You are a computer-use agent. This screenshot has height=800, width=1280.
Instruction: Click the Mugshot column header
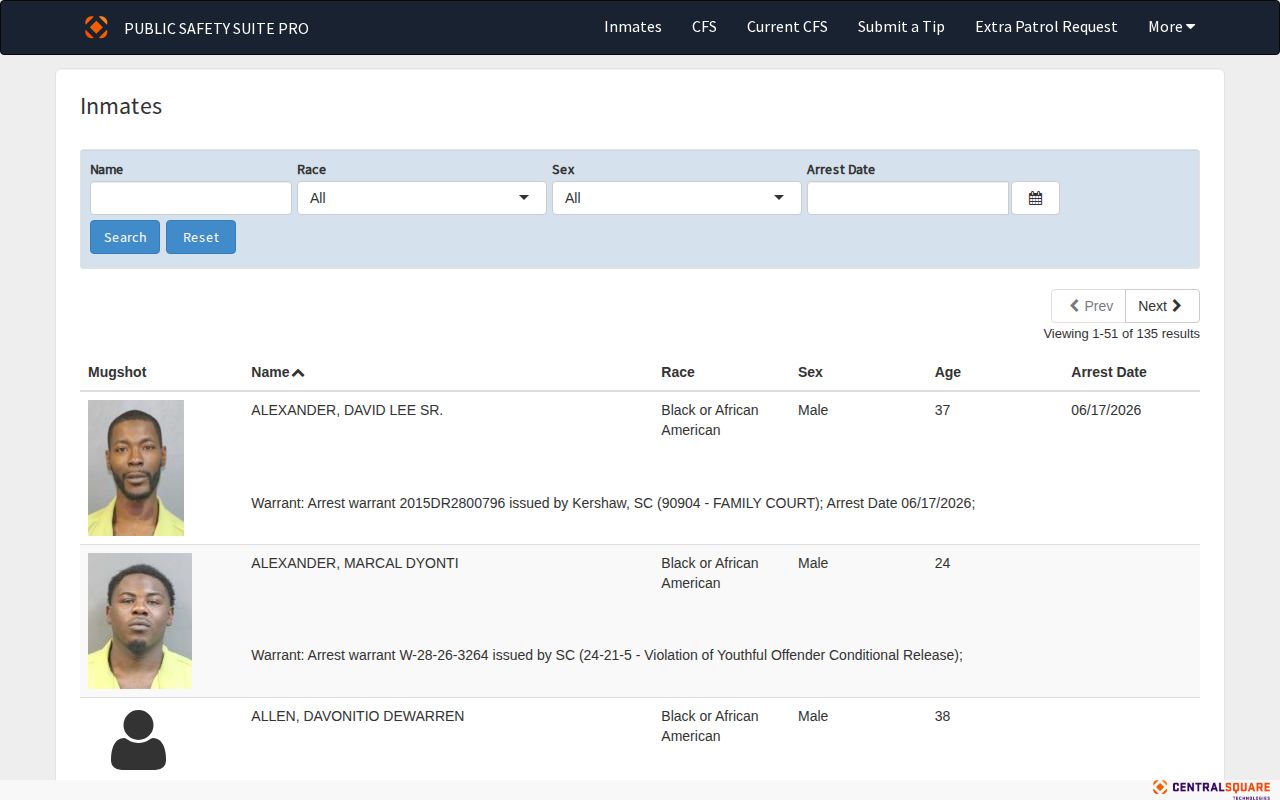117,372
